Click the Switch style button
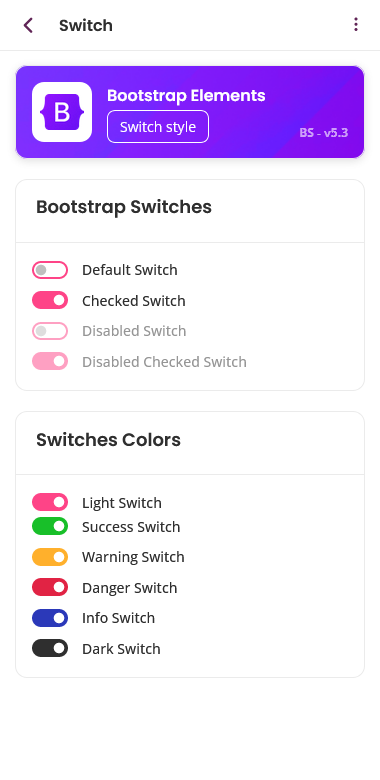This screenshot has width=380, height=780. (x=158, y=126)
